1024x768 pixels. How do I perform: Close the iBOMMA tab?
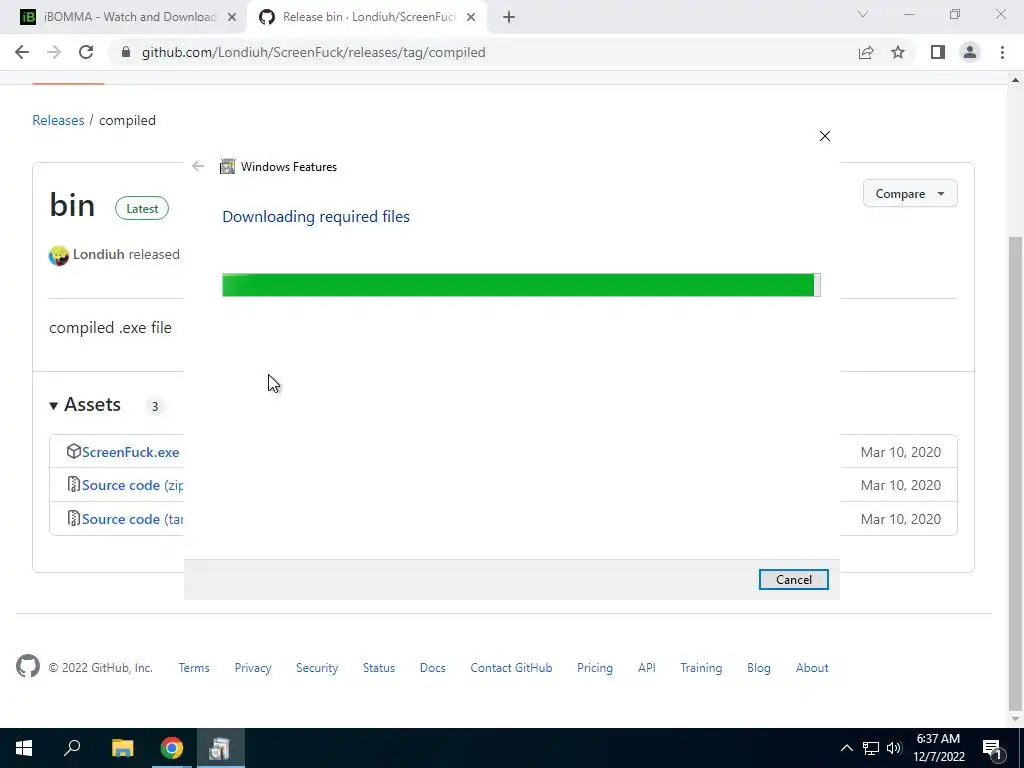click(232, 17)
